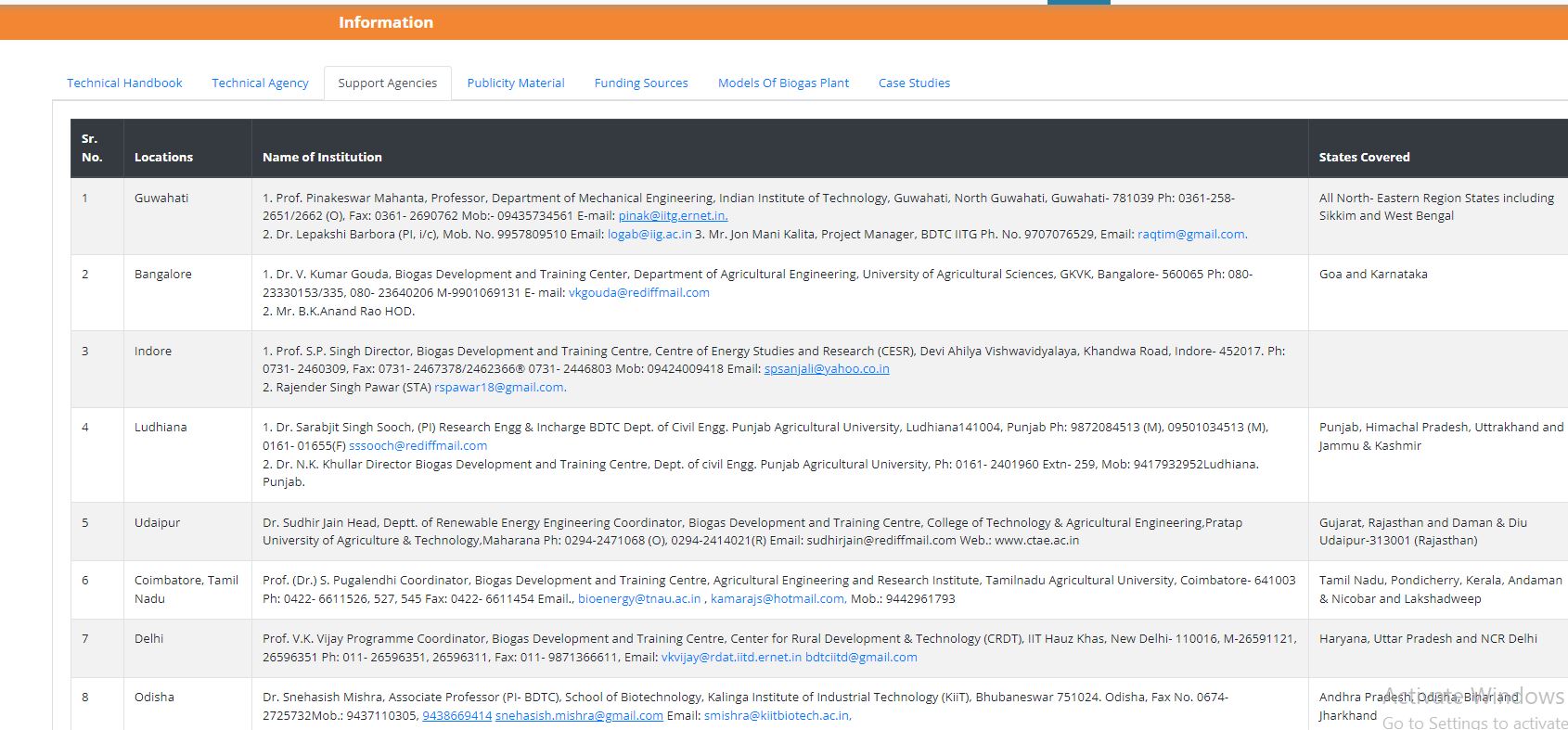This screenshot has width=1568, height=730.
Task: Click the North-Eastern Region States cell
Action: 1438,216
